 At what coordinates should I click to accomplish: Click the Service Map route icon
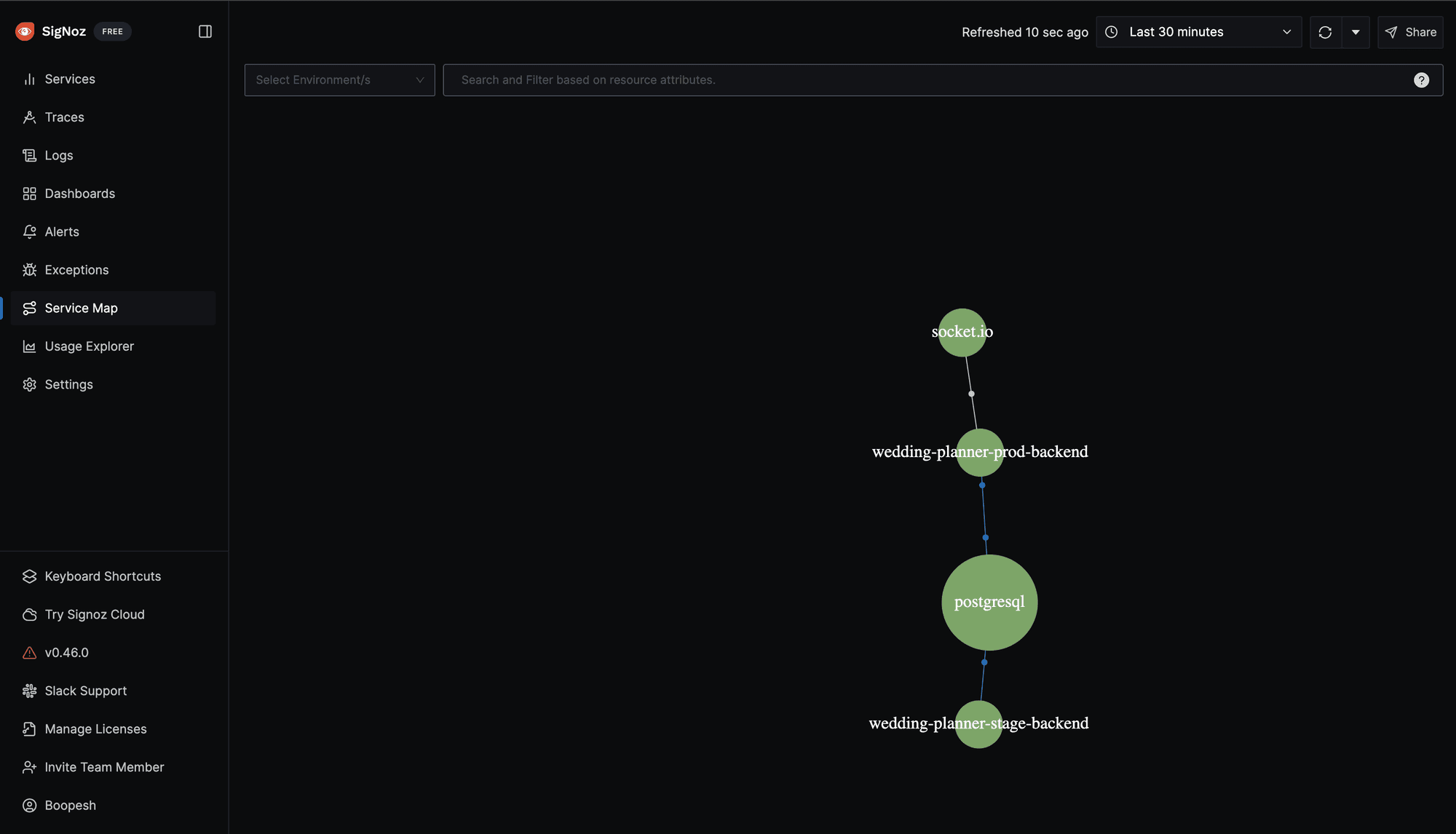(29, 308)
